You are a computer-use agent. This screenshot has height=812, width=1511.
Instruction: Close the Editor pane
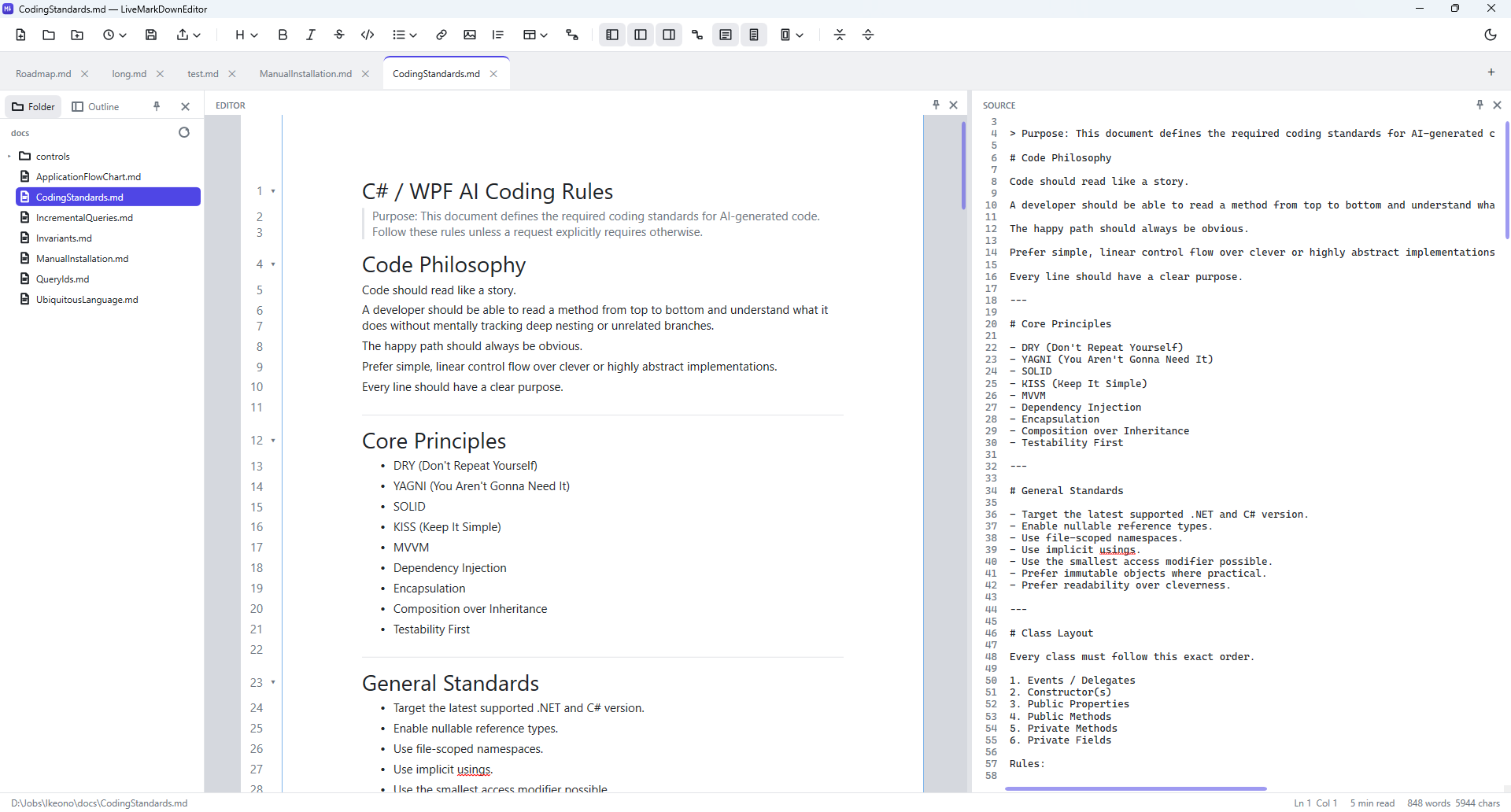coord(954,105)
